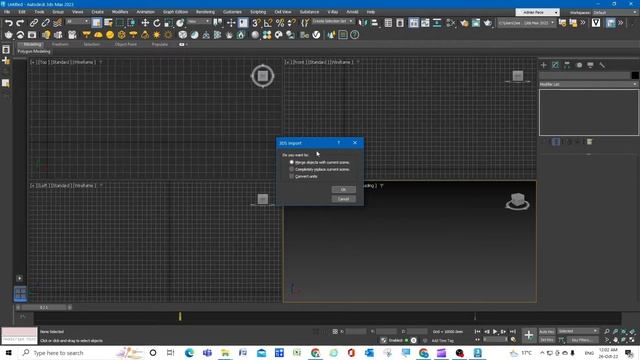
Task: Click the time slider frame indicator
Action: (x=44, y=307)
